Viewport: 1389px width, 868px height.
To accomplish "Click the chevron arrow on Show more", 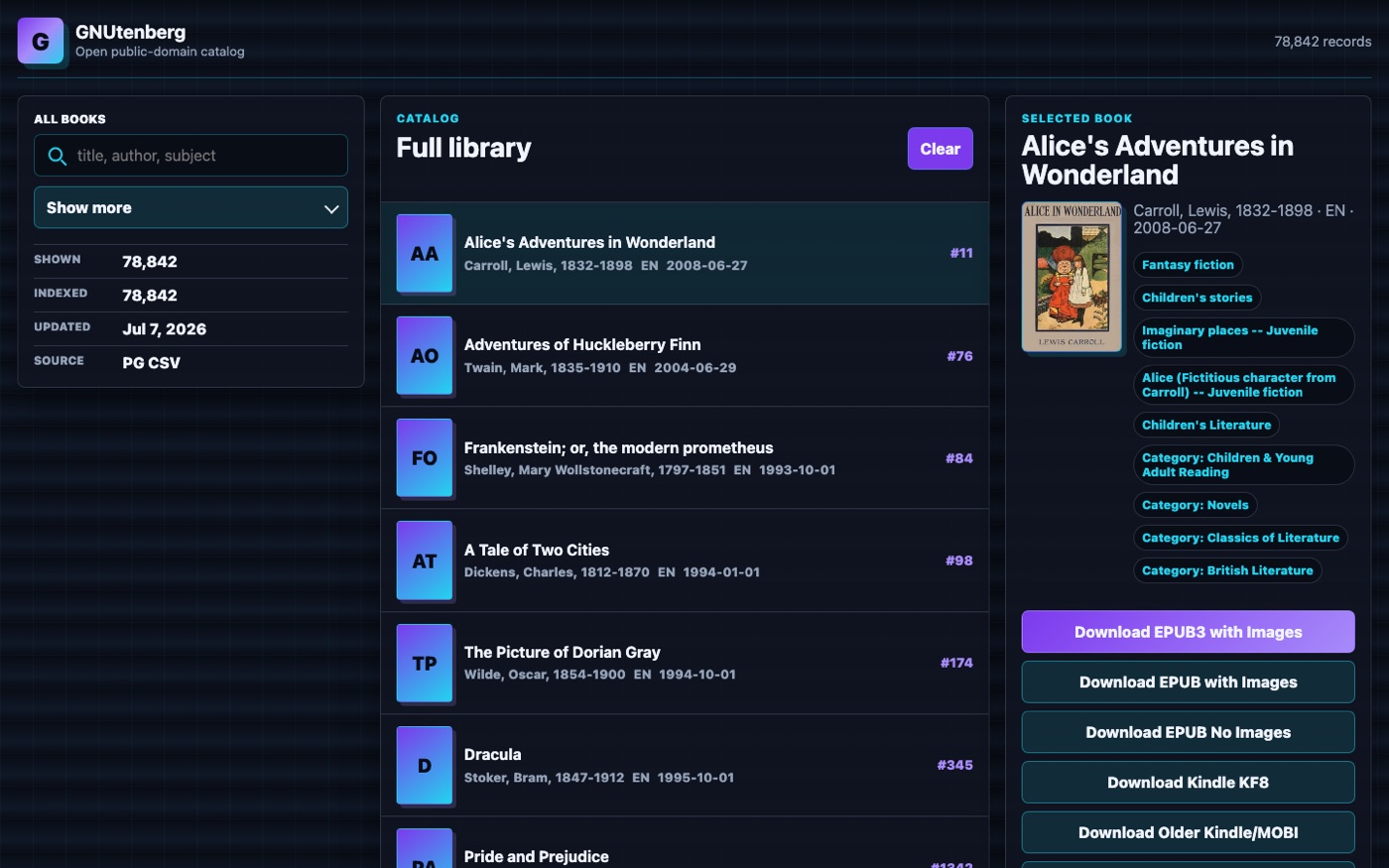I will click(331, 208).
